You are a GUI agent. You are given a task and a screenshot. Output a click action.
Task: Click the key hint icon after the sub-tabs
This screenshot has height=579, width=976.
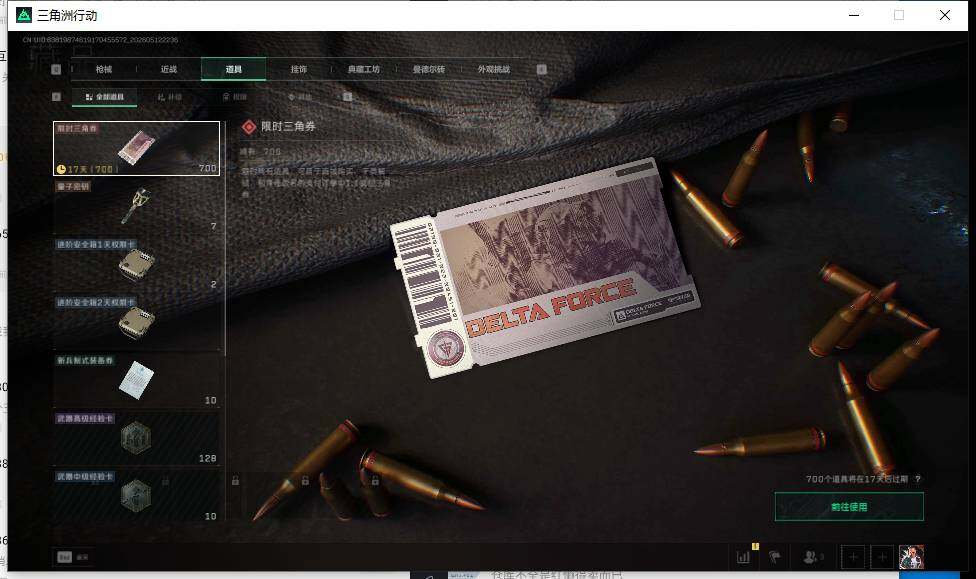(347, 96)
